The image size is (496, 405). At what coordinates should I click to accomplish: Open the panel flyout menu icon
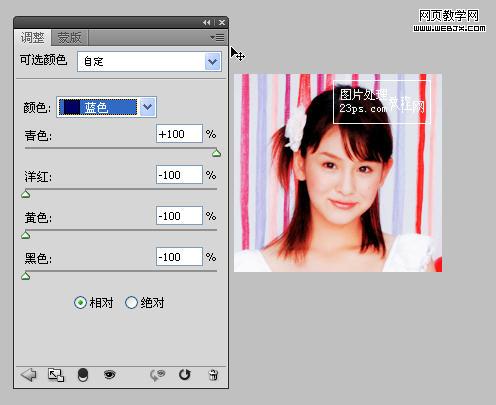click(x=217, y=37)
